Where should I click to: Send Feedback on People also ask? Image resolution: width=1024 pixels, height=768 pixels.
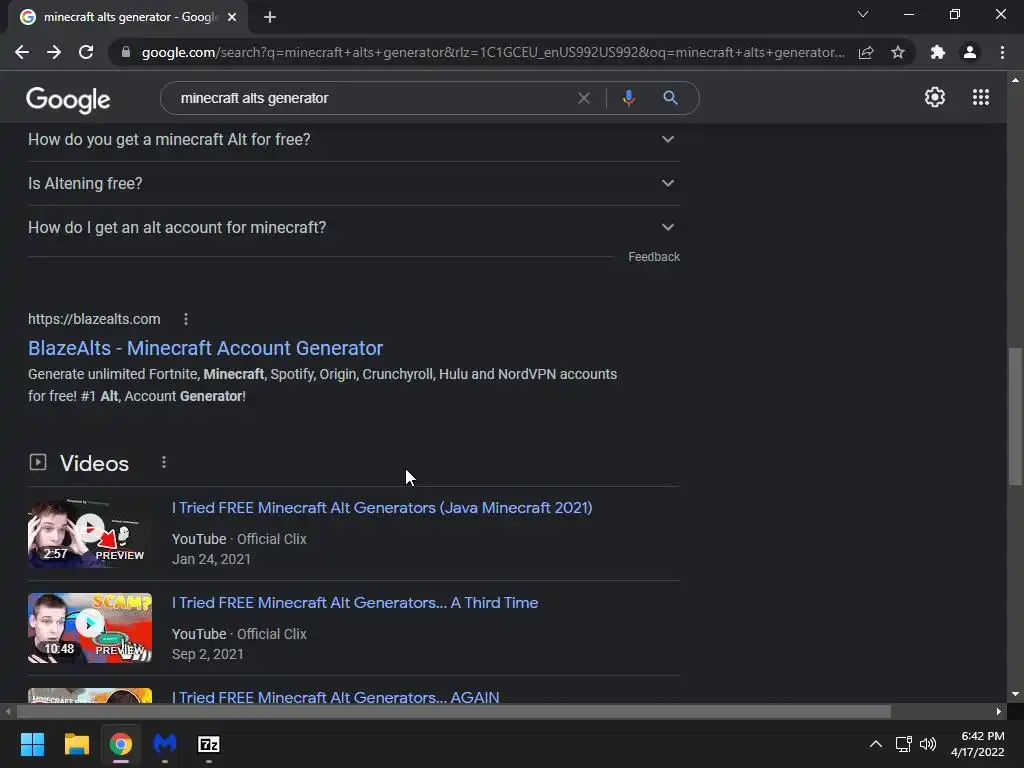[654, 257]
